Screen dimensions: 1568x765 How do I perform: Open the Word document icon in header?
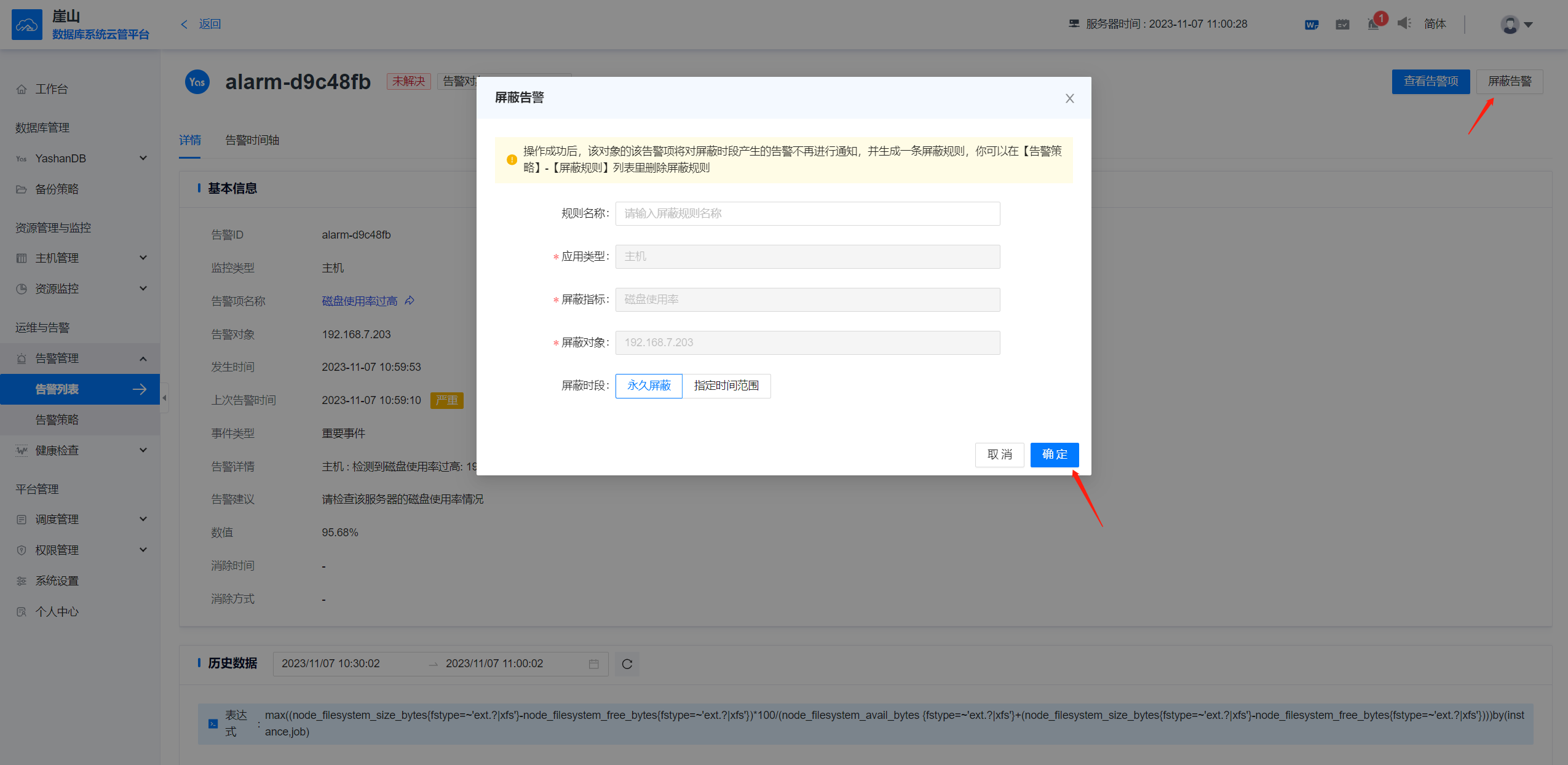[x=1310, y=24]
